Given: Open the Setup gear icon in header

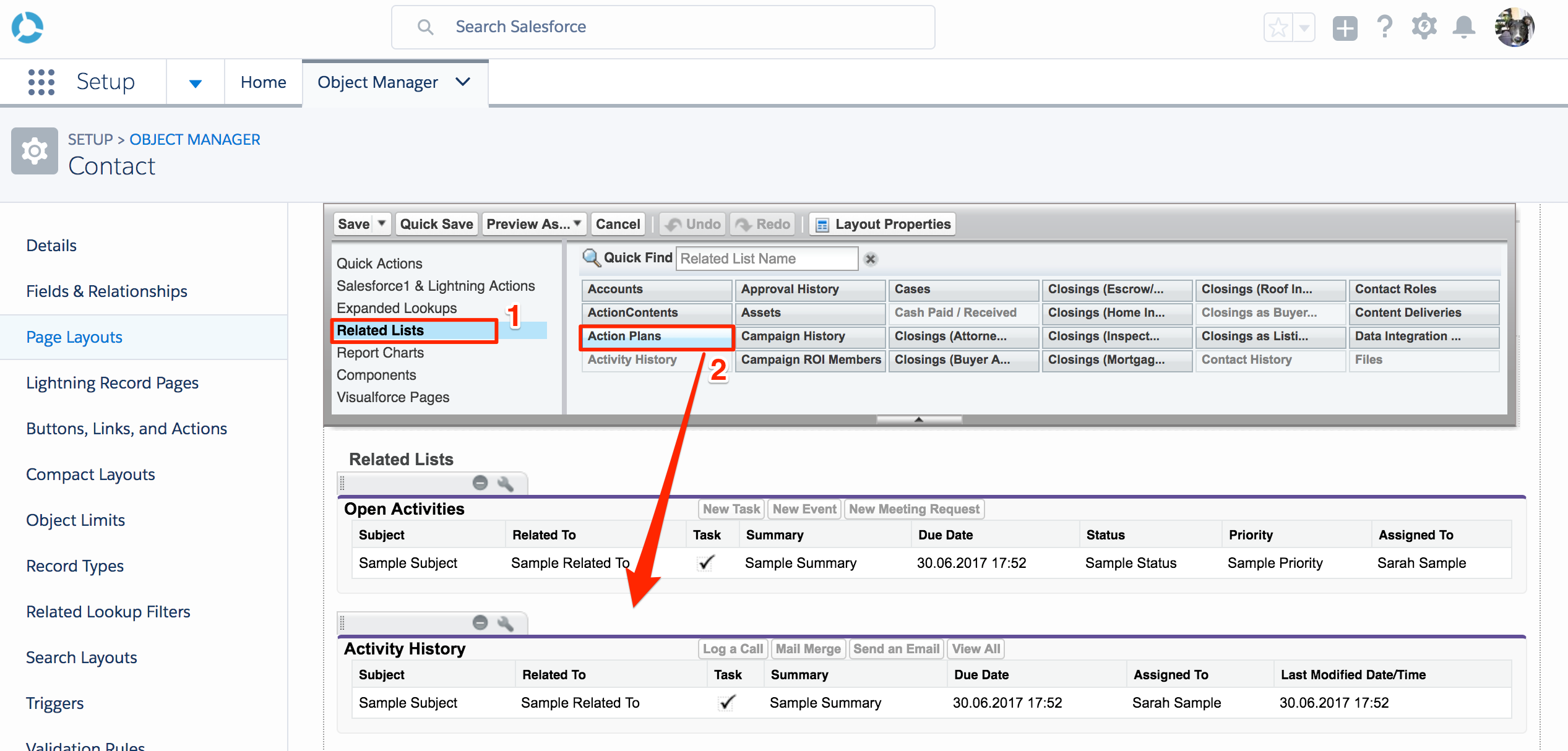Looking at the screenshot, I should [1424, 27].
